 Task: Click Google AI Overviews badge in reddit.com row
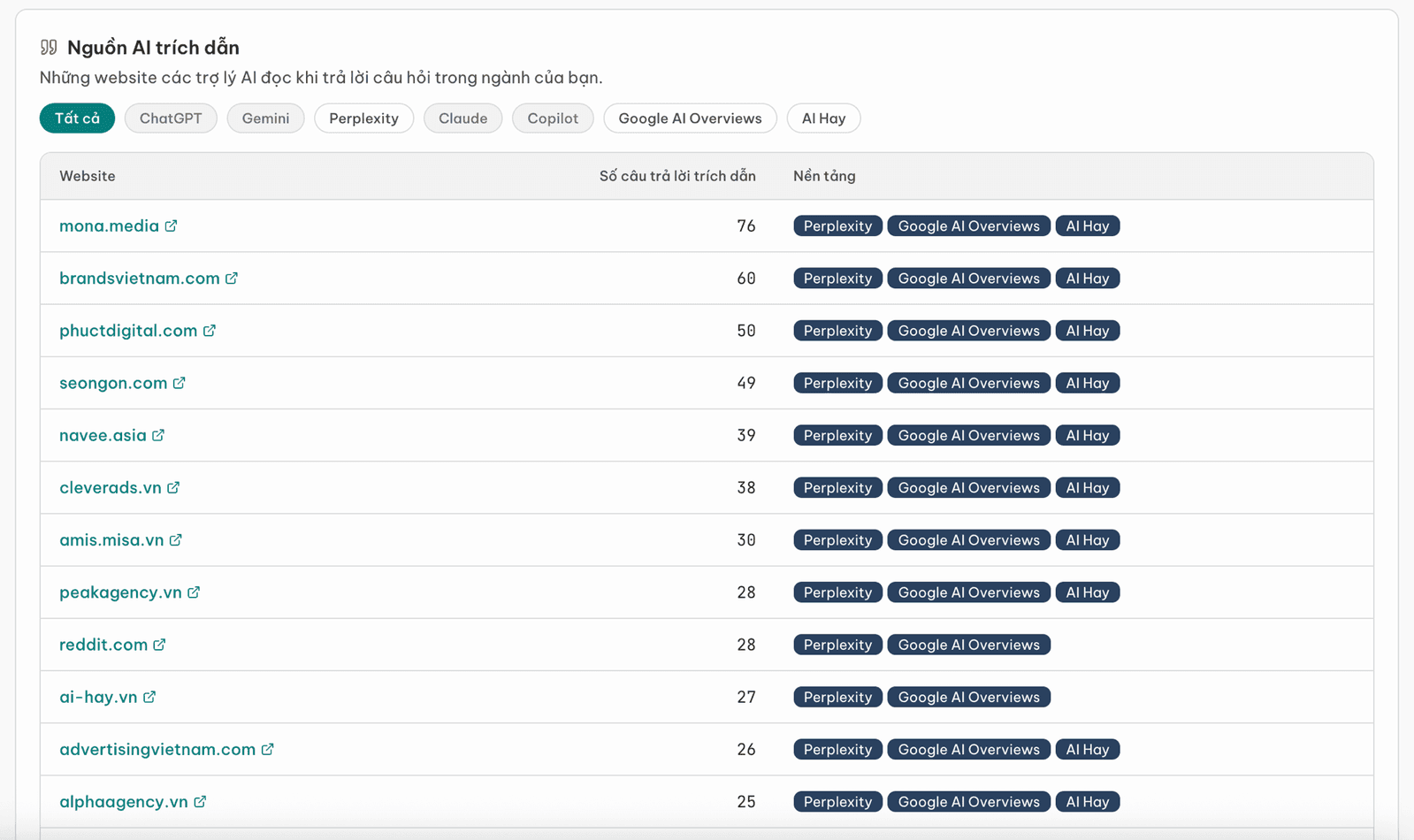[968, 645]
